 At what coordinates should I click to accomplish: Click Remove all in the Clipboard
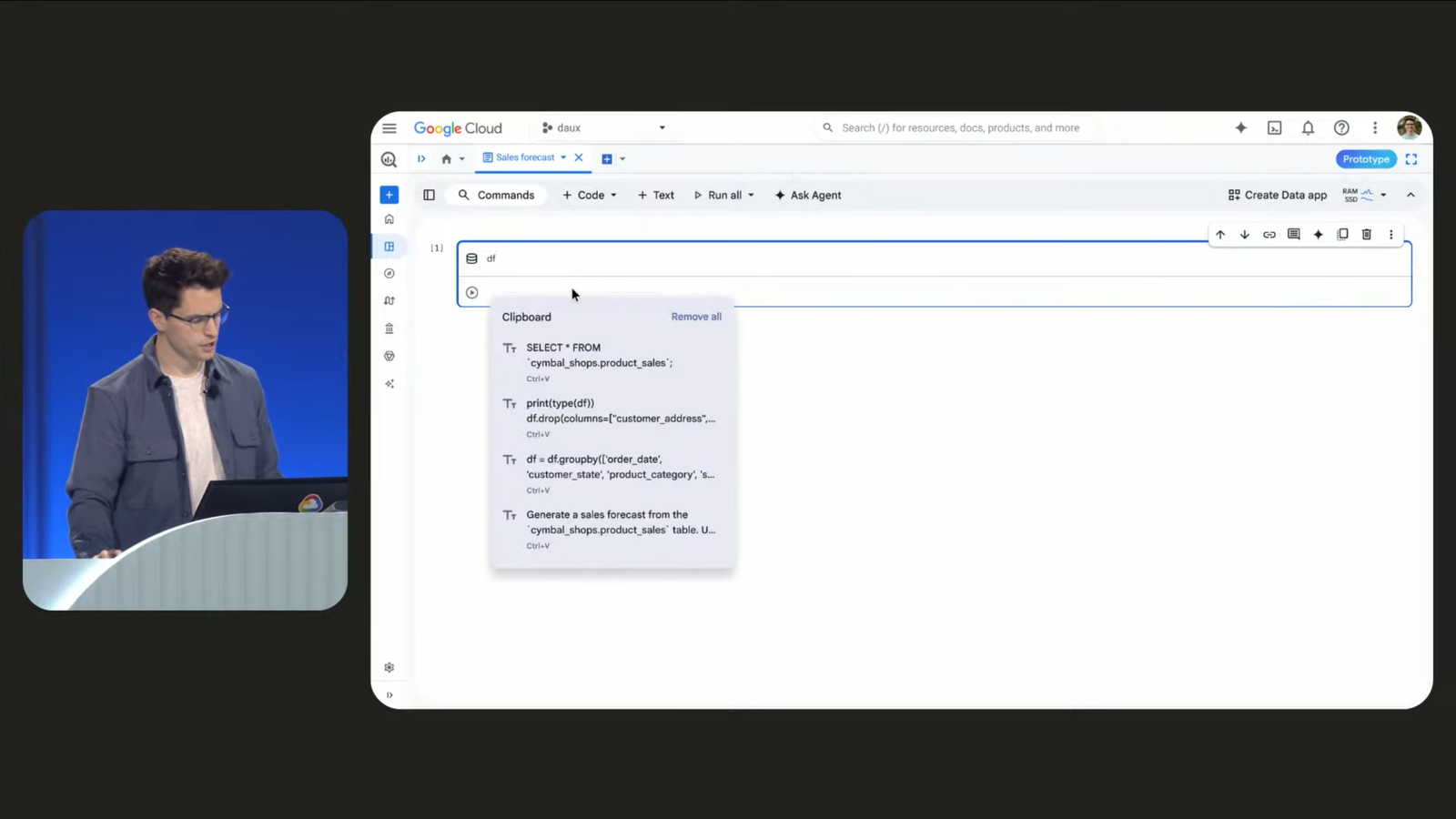[696, 317]
